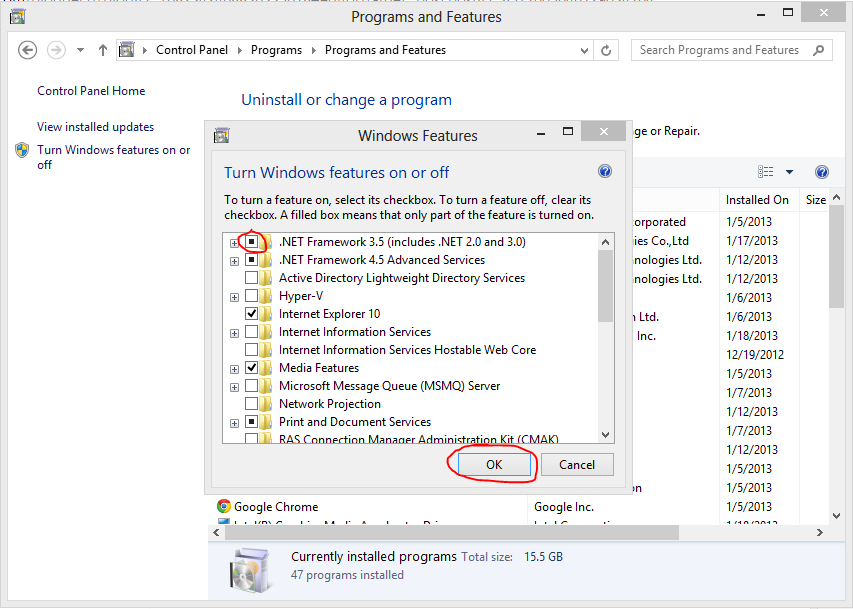
Task: Open the recent locations dropdown arrow
Action: [81, 50]
